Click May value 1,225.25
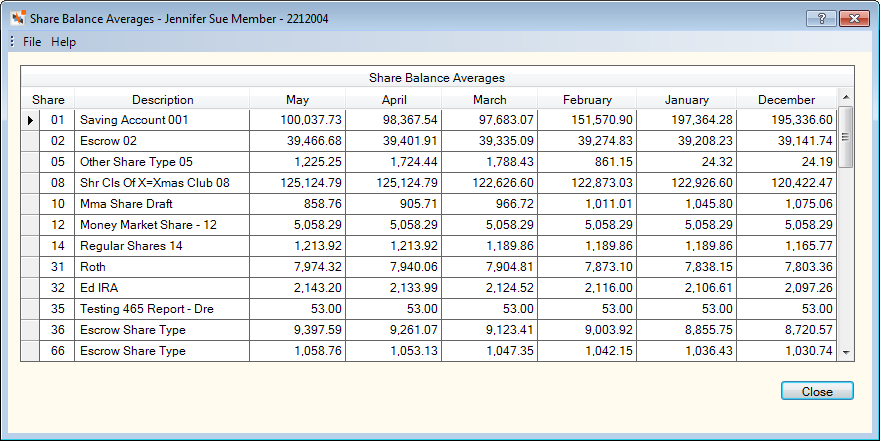The image size is (880, 441). (297, 162)
